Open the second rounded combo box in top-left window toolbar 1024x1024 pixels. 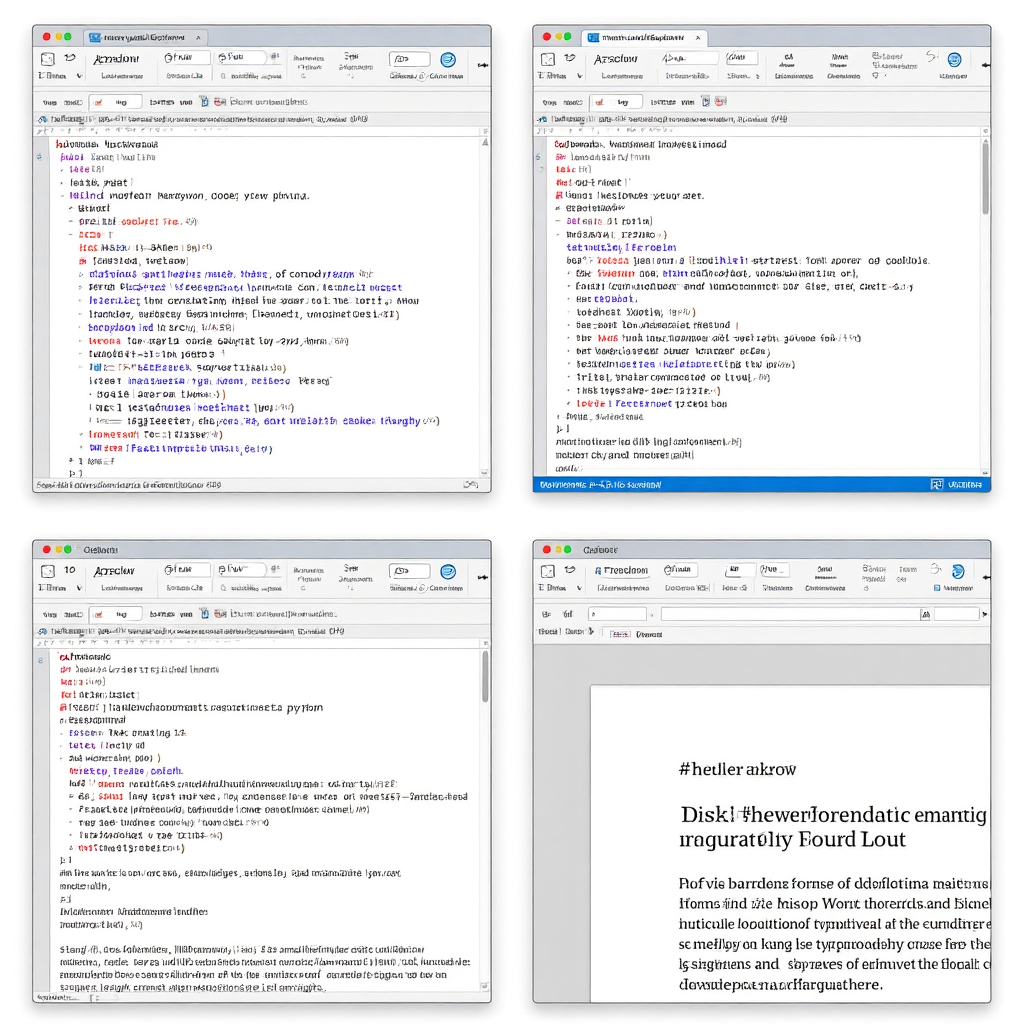240,57
